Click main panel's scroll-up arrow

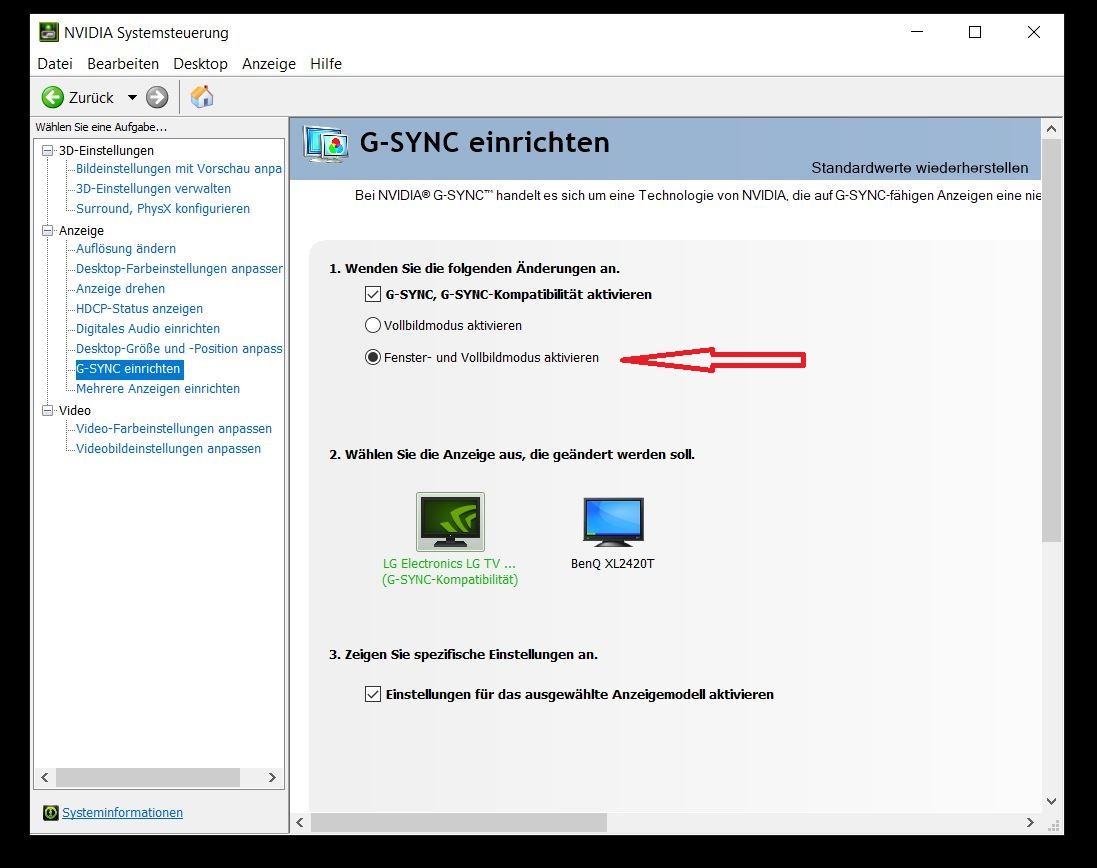click(x=1051, y=129)
